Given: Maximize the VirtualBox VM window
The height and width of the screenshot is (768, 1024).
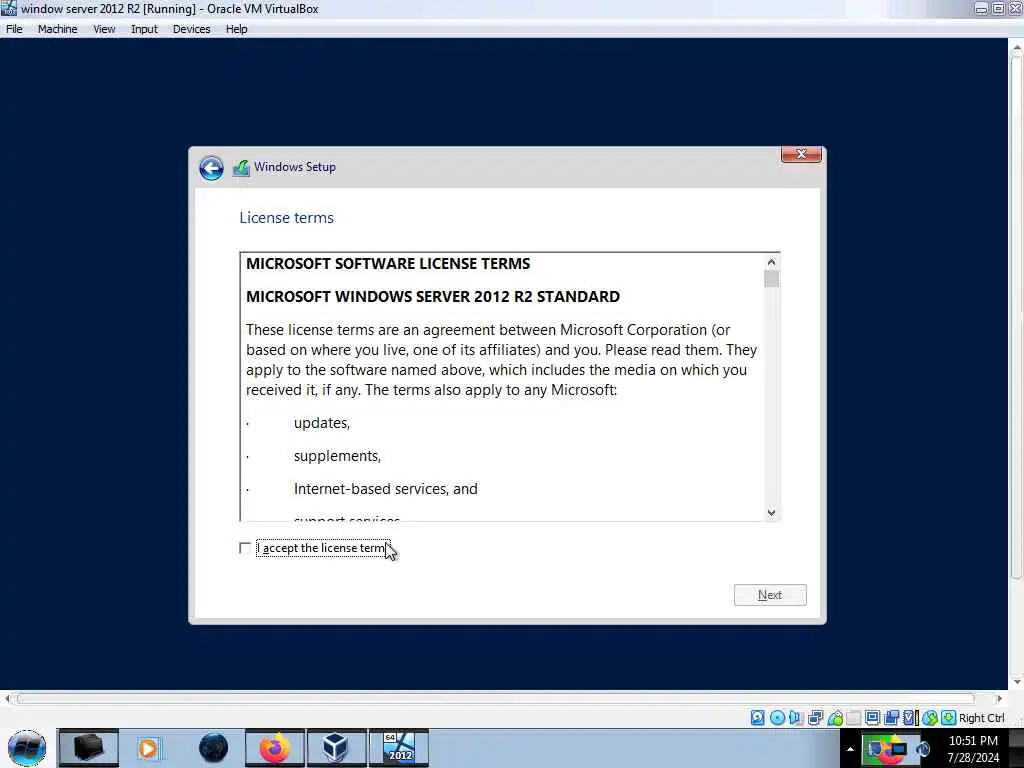Looking at the screenshot, I should (x=998, y=8).
